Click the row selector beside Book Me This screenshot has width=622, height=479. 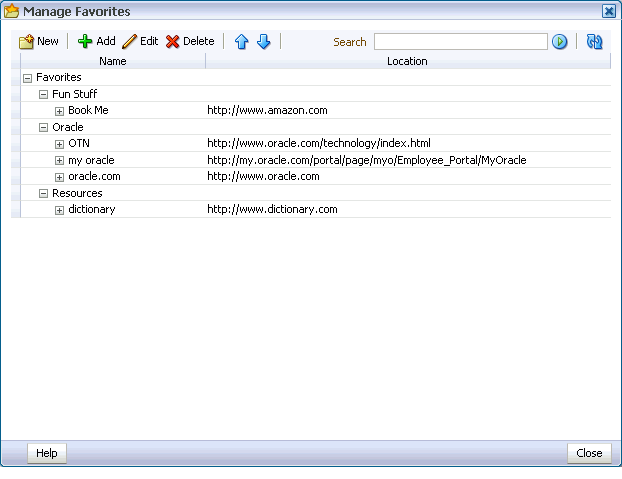coord(16,110)
